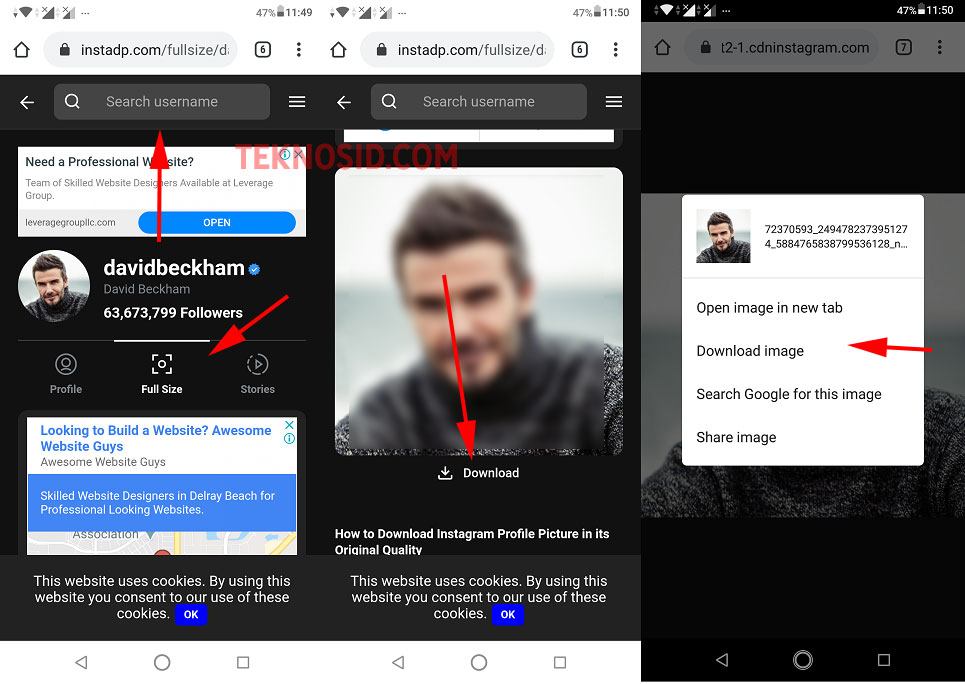Tap Android back button in left phone
The width and height of the screenshot is (965, 684).
tap(81, 662)
